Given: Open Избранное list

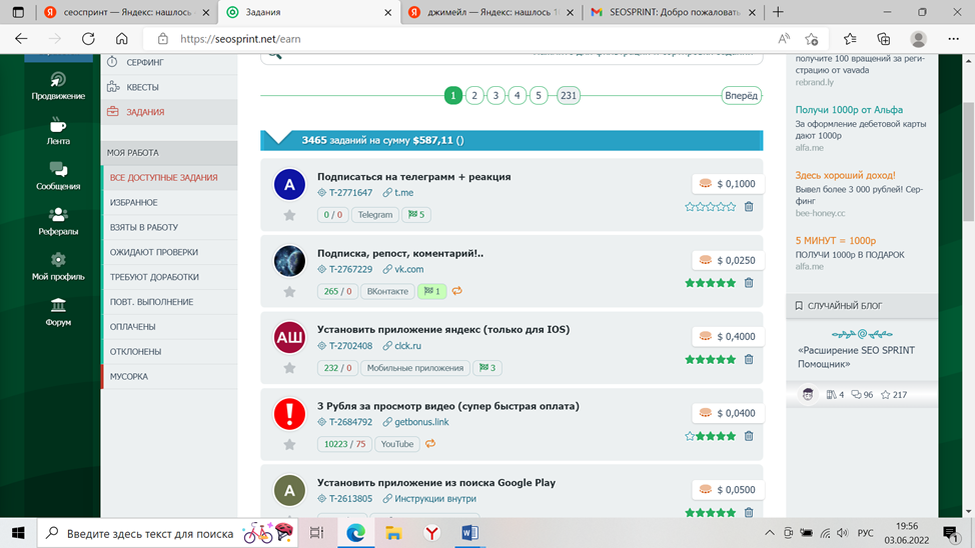Looking at the screenshot, I should tap(169, 202).
